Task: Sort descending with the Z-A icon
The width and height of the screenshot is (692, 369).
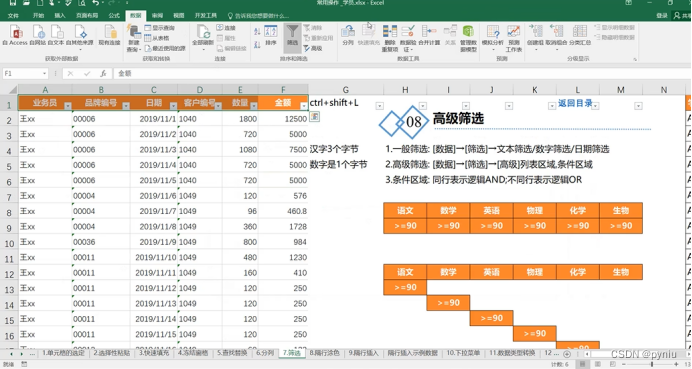Action: click(x=257, y=45)
